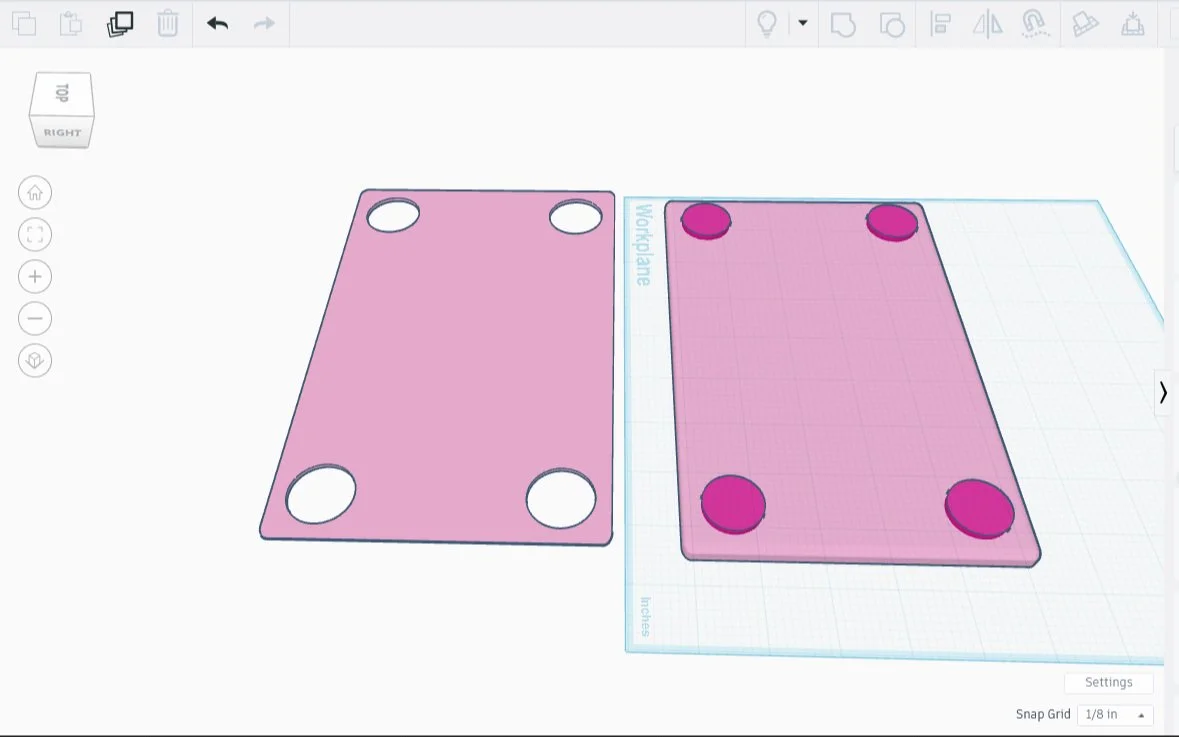This screenshot has height=737, width=1179.
Task: Redo the undone action
Action: coord(264,23)
